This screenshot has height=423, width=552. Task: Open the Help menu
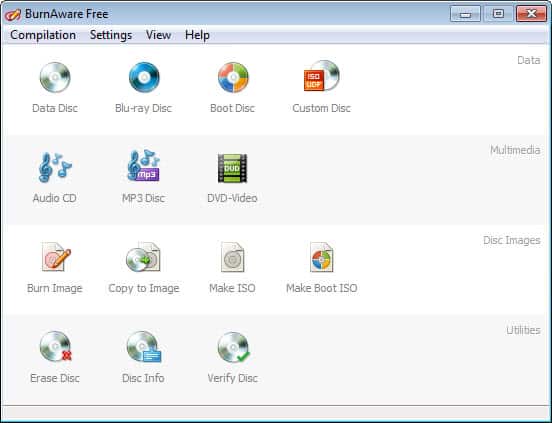click(197, 35)
